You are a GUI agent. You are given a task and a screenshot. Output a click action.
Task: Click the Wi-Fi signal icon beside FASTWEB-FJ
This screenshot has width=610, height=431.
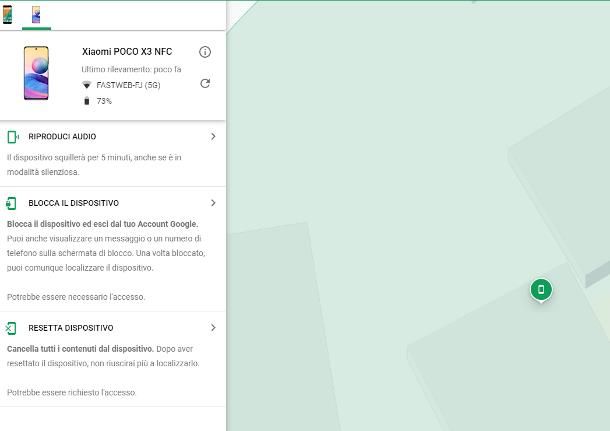pyautogui.click(x=86, y=85)
